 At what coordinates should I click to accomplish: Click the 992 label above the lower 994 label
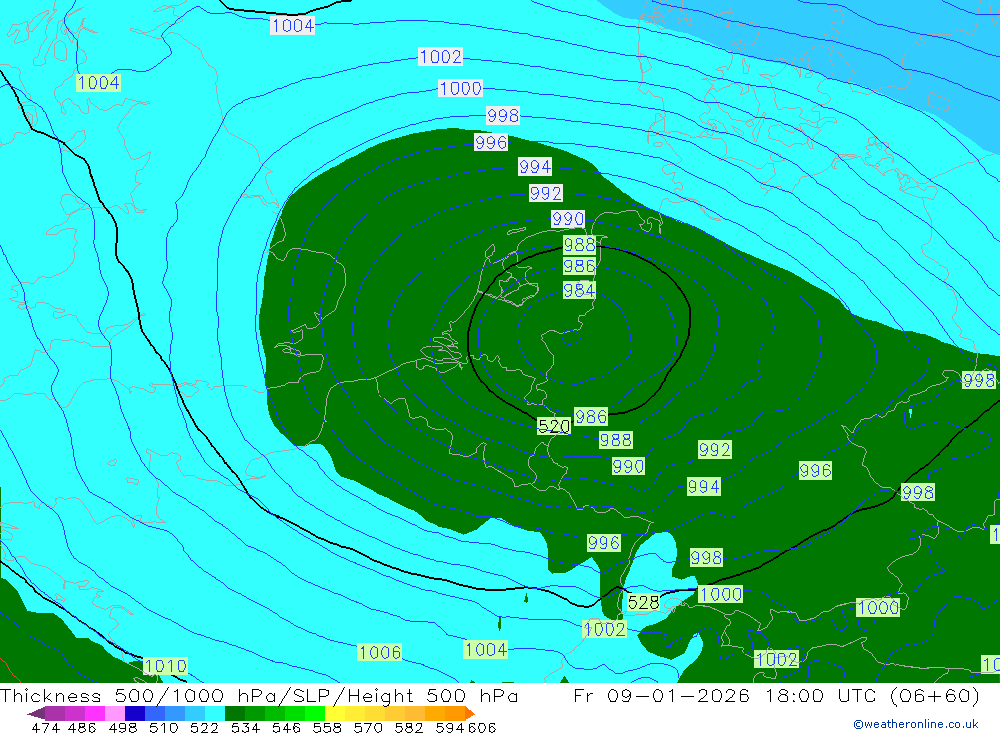714,449
